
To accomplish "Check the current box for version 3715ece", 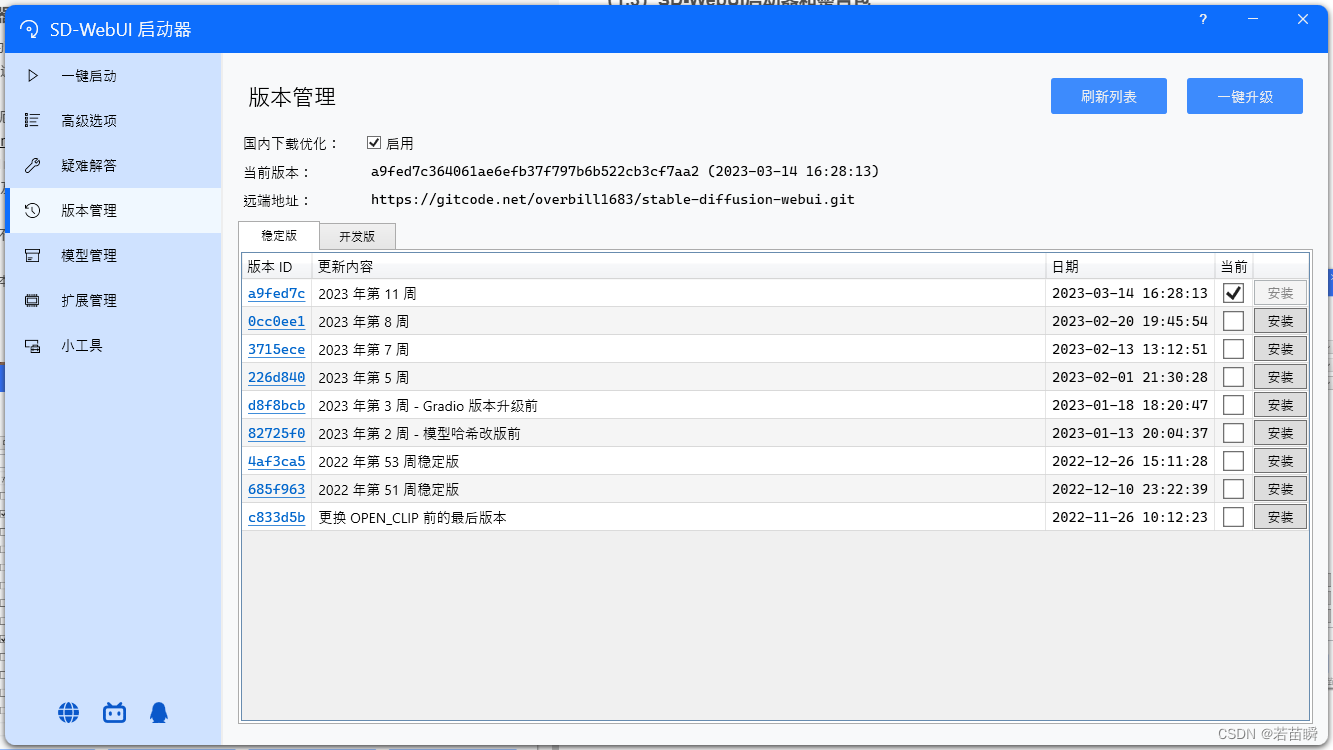I will (x=1234, y=349).
